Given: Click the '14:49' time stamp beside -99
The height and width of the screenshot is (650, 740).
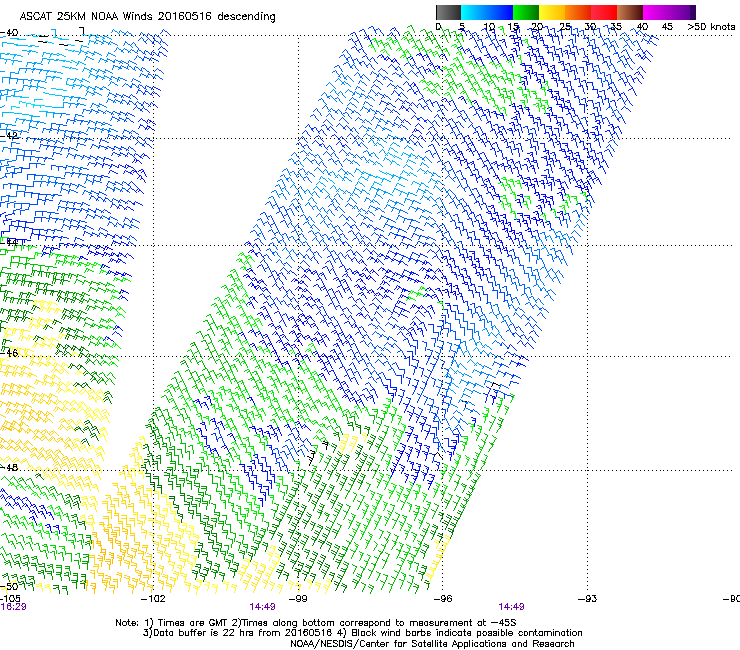Looking at the screenshot, I should (262, 607).
